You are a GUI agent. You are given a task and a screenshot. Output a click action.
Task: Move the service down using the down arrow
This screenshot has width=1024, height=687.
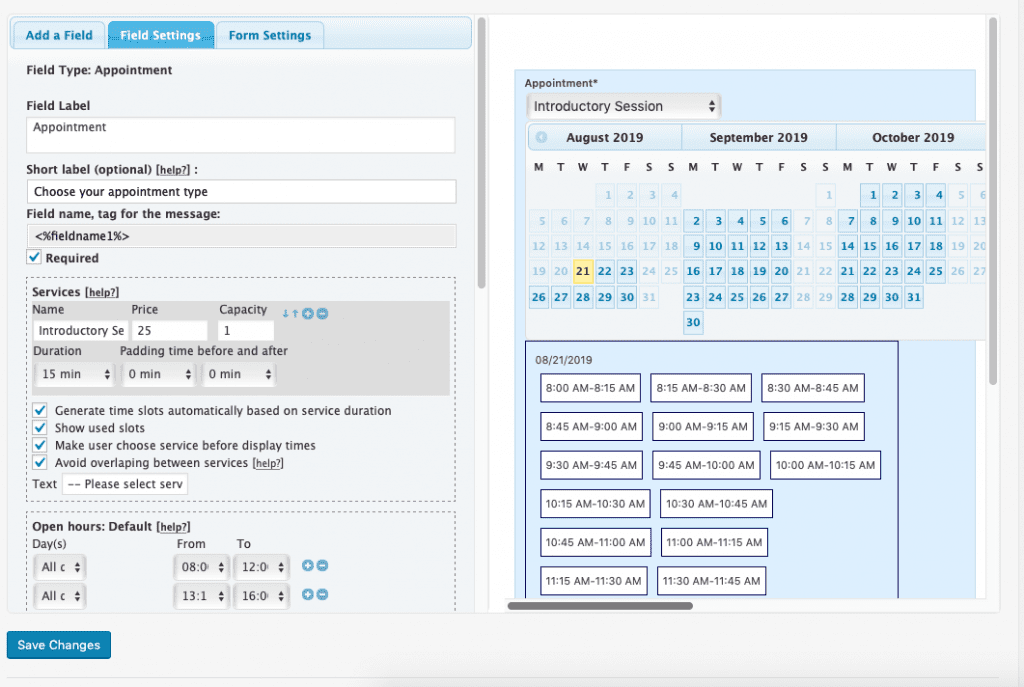coord(285,312)
